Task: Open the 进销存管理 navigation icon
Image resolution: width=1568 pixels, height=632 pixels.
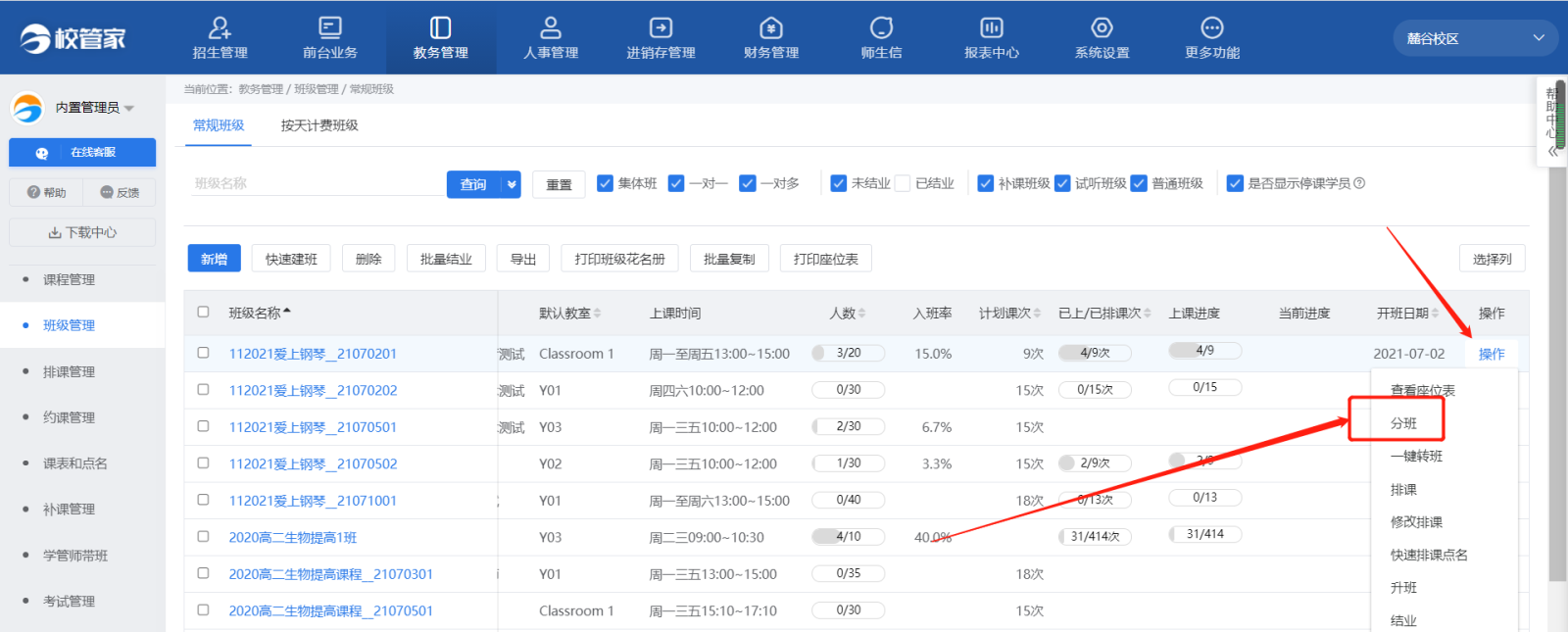Action: tap(661, 27)
